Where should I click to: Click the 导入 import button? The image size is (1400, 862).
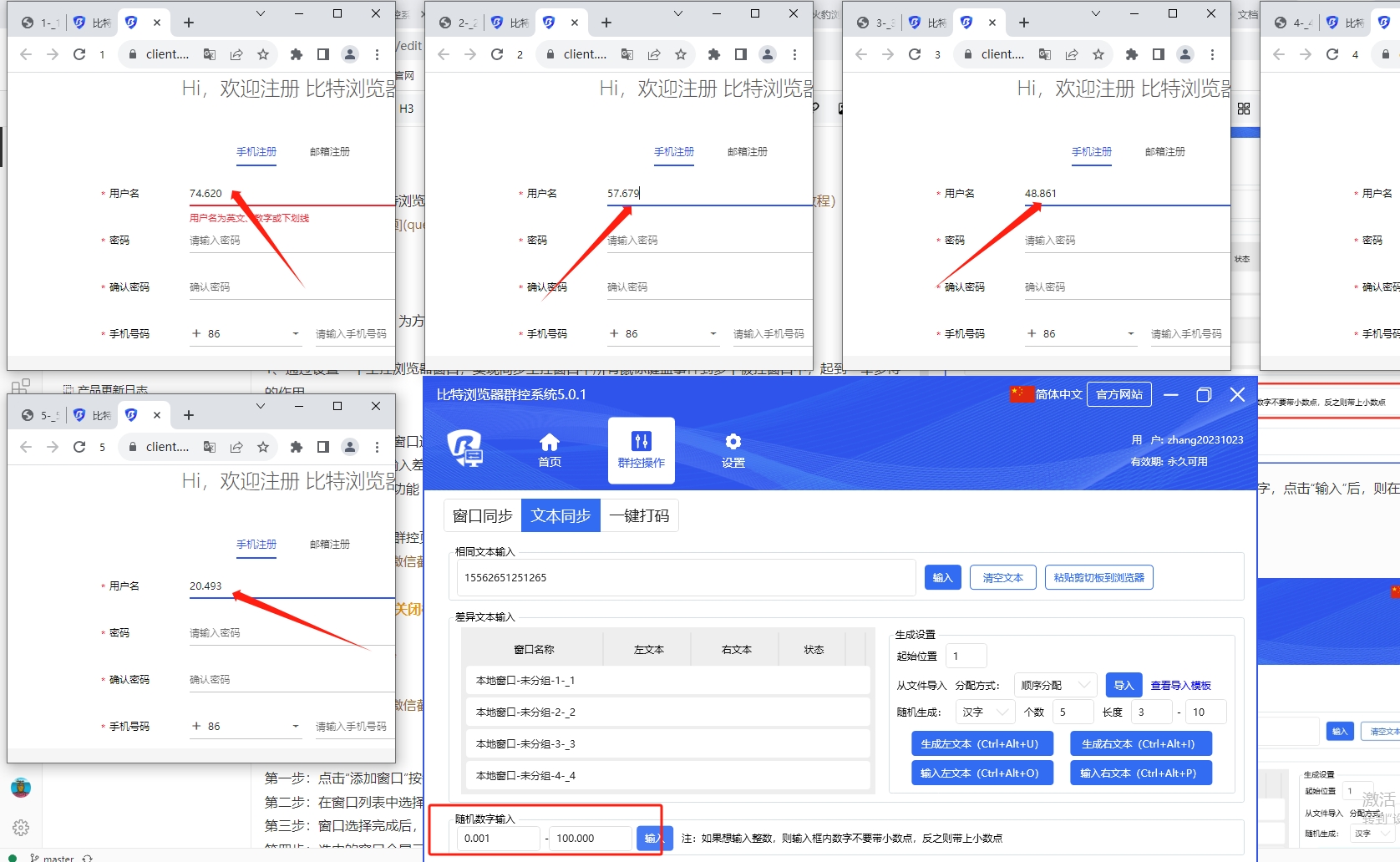pyautogui.click(x=1124, y=685)
